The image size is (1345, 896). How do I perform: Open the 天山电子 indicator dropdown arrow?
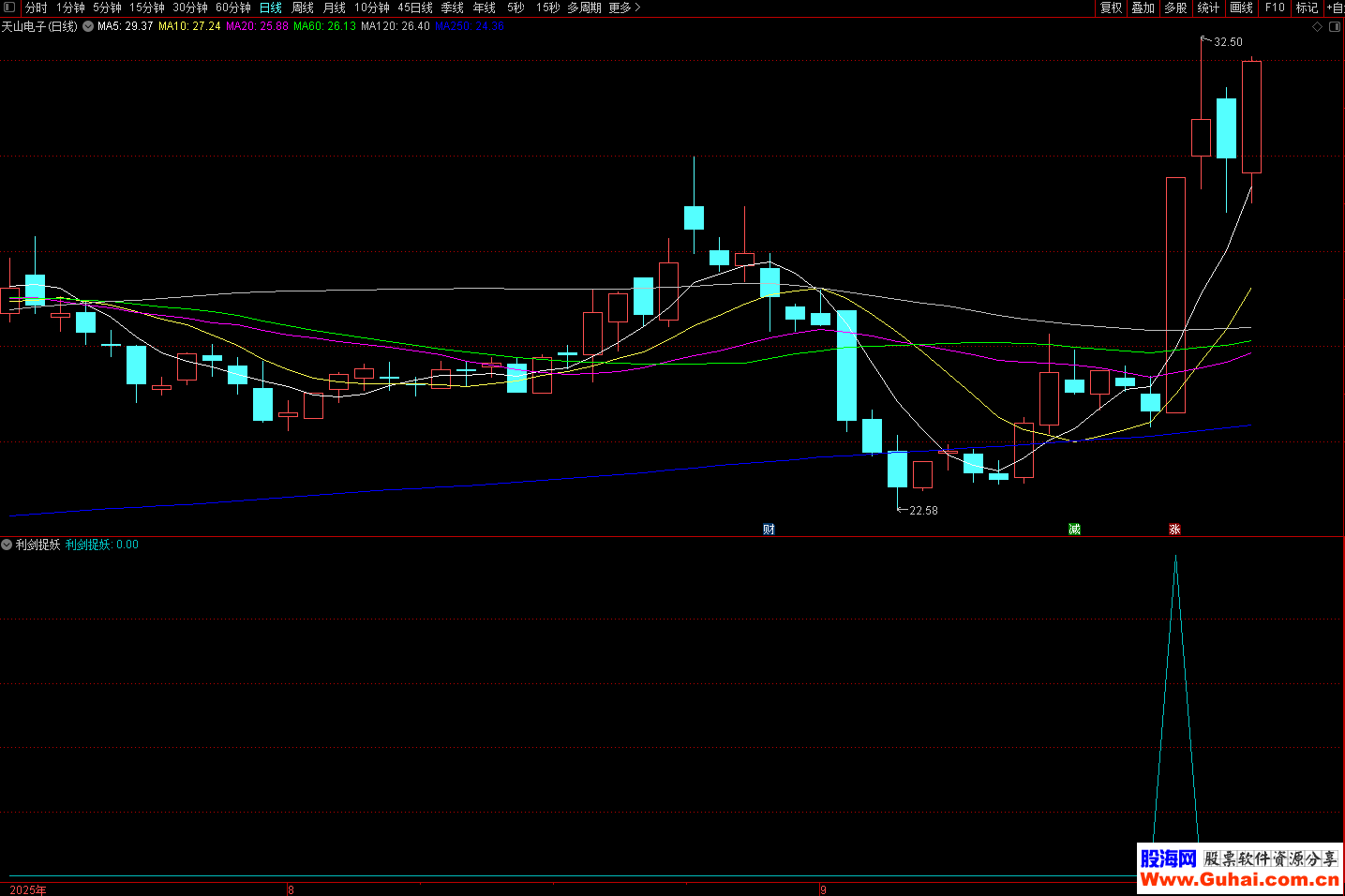tap(88, 26)
